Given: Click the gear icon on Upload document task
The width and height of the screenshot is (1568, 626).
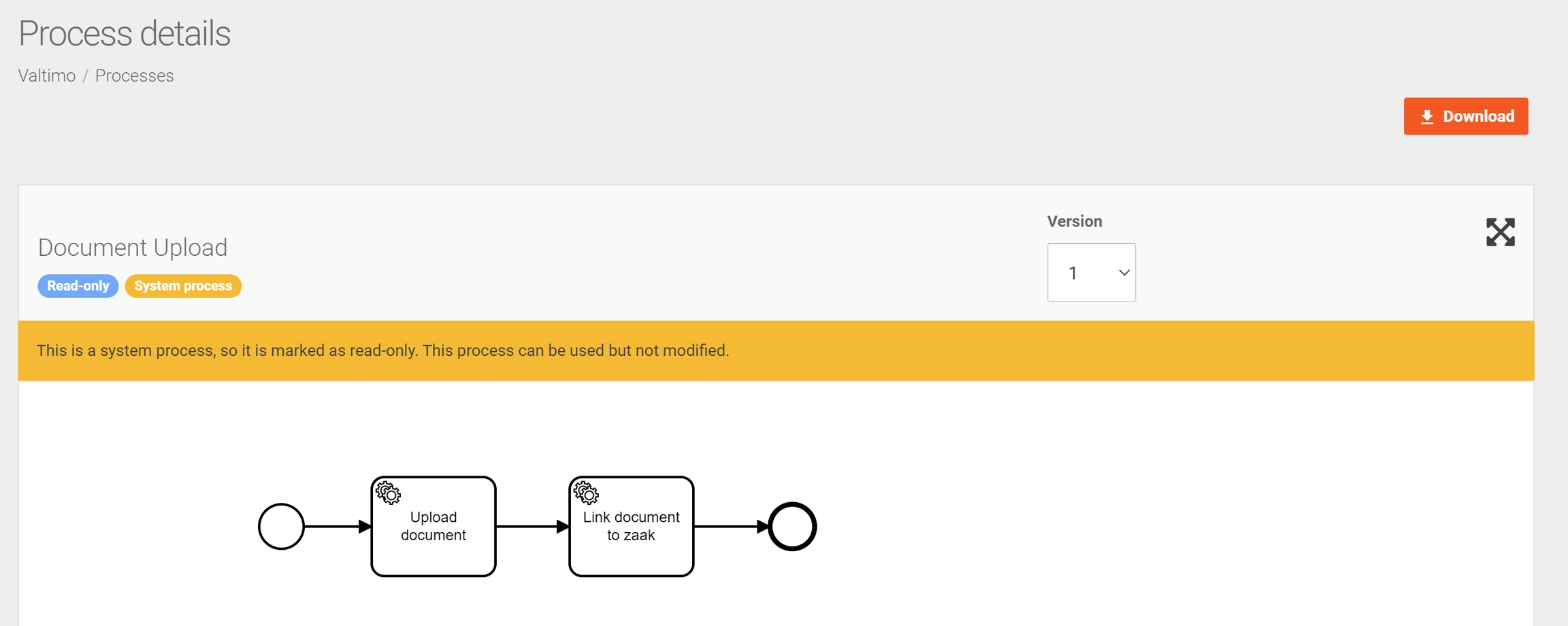Looking at the screenshot, I should (389, 493).
